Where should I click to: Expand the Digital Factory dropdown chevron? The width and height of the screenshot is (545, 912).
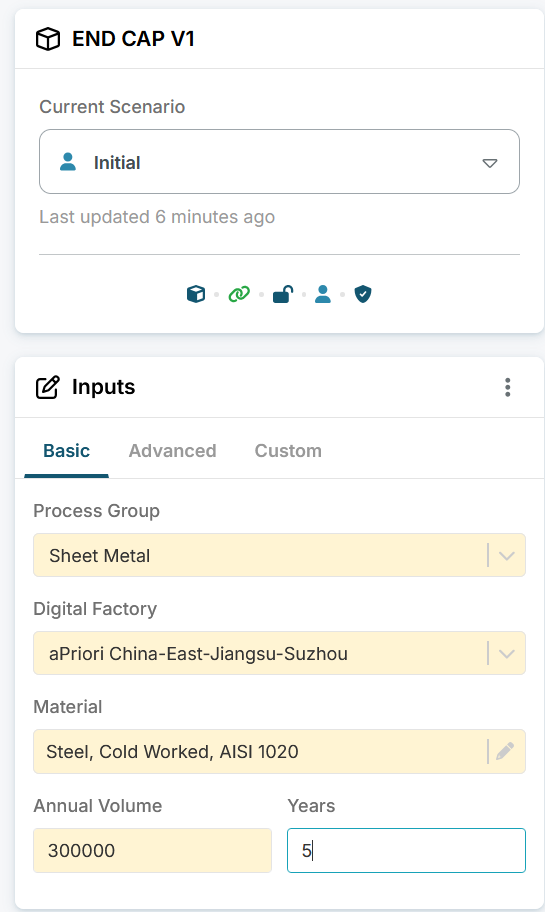point(507,654)
